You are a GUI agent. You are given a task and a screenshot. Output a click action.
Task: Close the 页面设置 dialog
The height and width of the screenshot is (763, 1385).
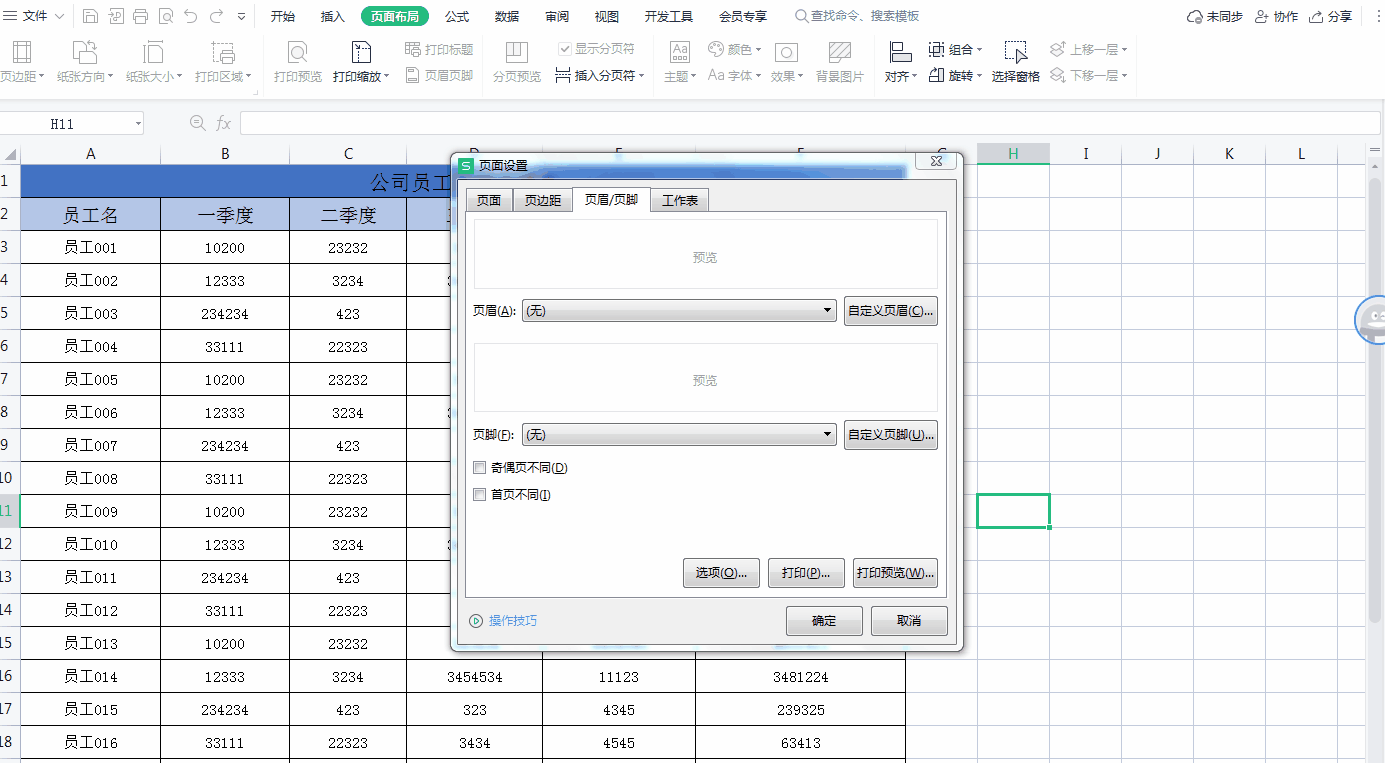click(936, 160)
